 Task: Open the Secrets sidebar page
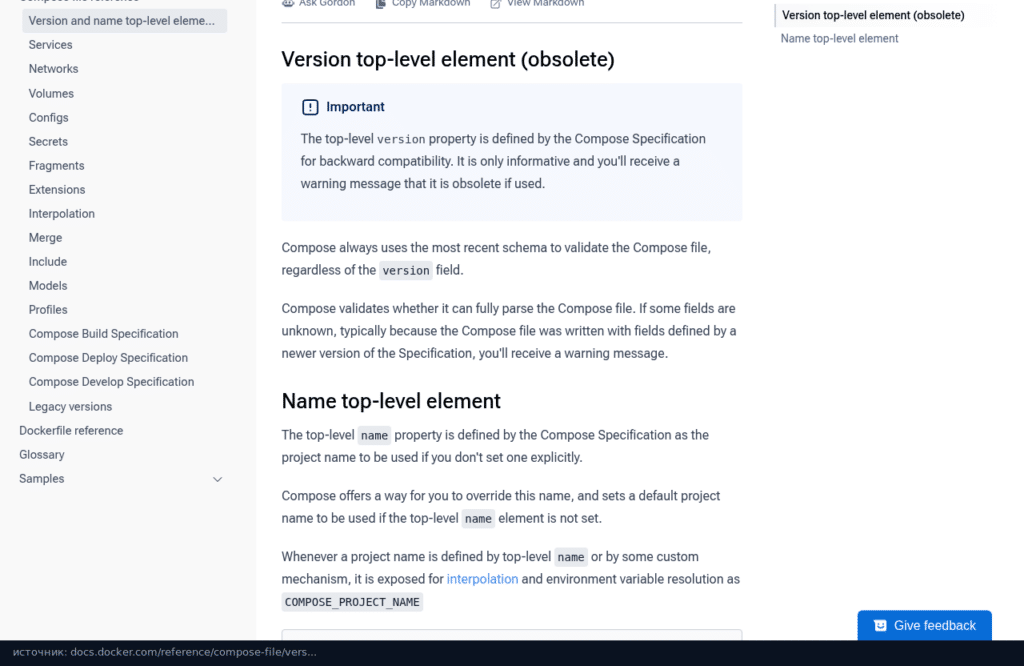pyautogui.click(x=48, y=142)
